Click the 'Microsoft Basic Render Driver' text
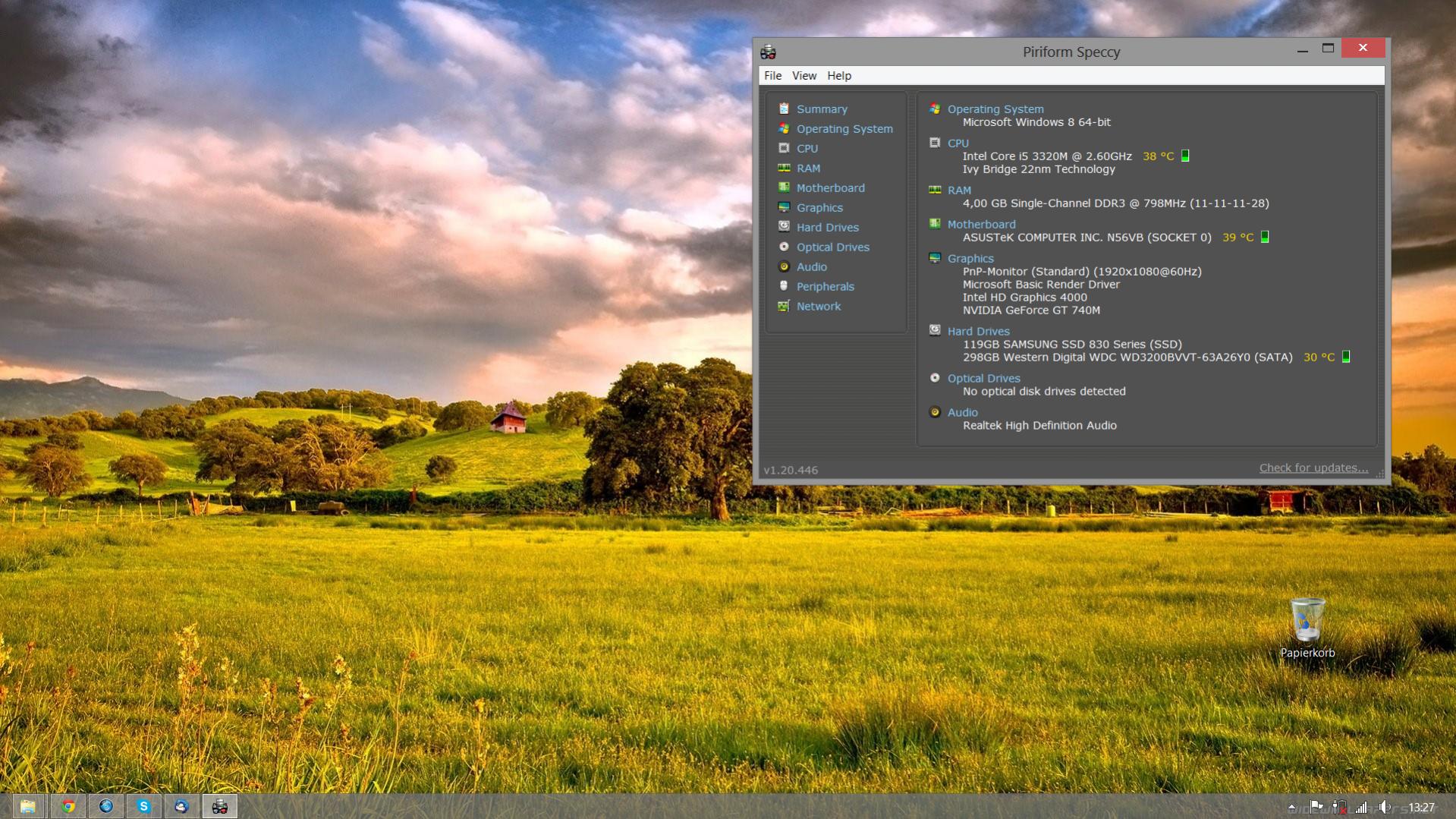 pos(1041,285)
